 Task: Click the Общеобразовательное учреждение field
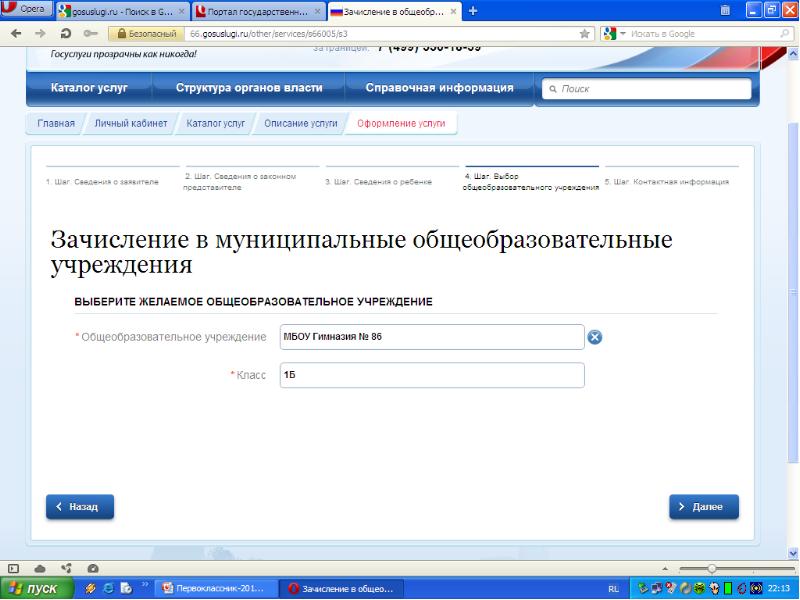431,337
